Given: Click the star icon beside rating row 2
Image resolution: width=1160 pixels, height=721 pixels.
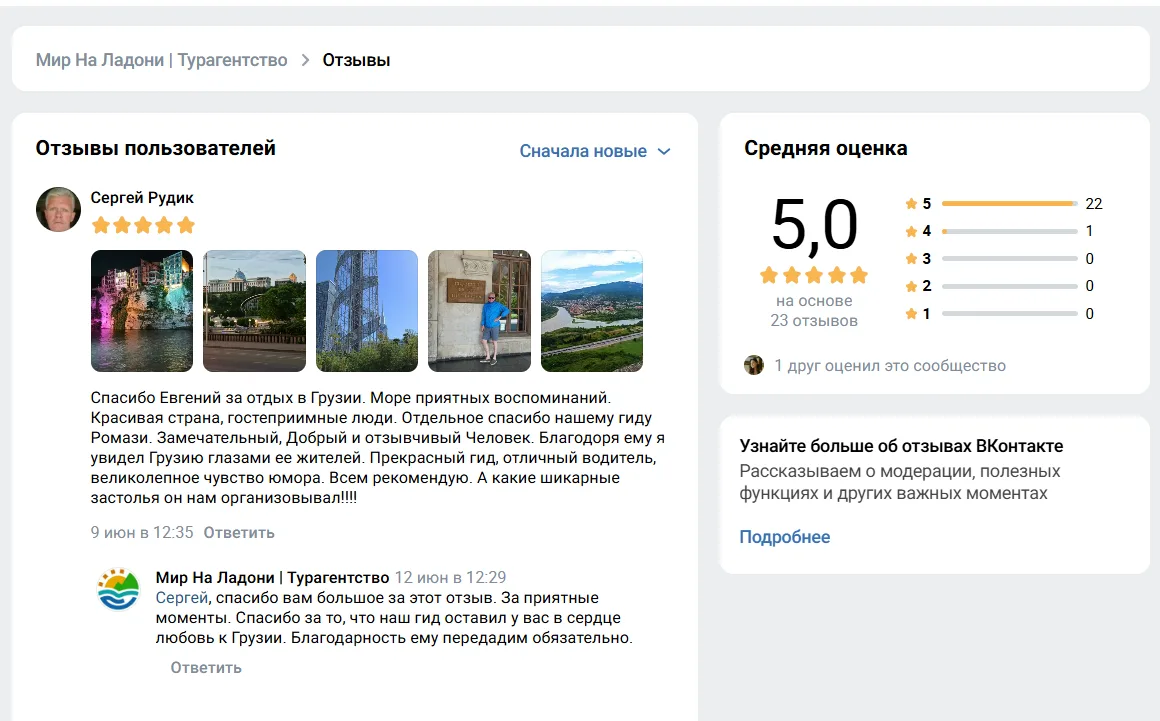Looking at the screenshot, I should (x=911, y=286).
